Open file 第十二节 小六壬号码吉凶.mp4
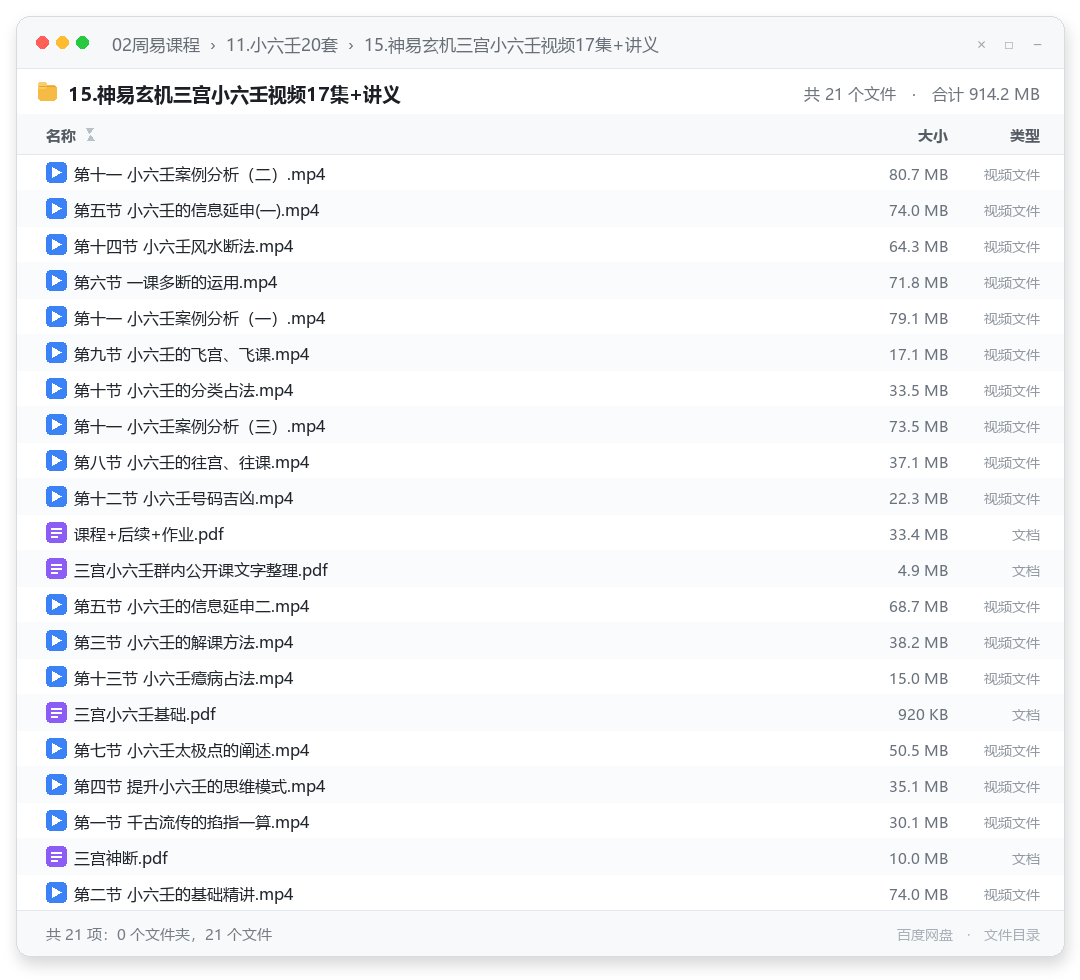1080x980 pixels. tap(183, 498)
